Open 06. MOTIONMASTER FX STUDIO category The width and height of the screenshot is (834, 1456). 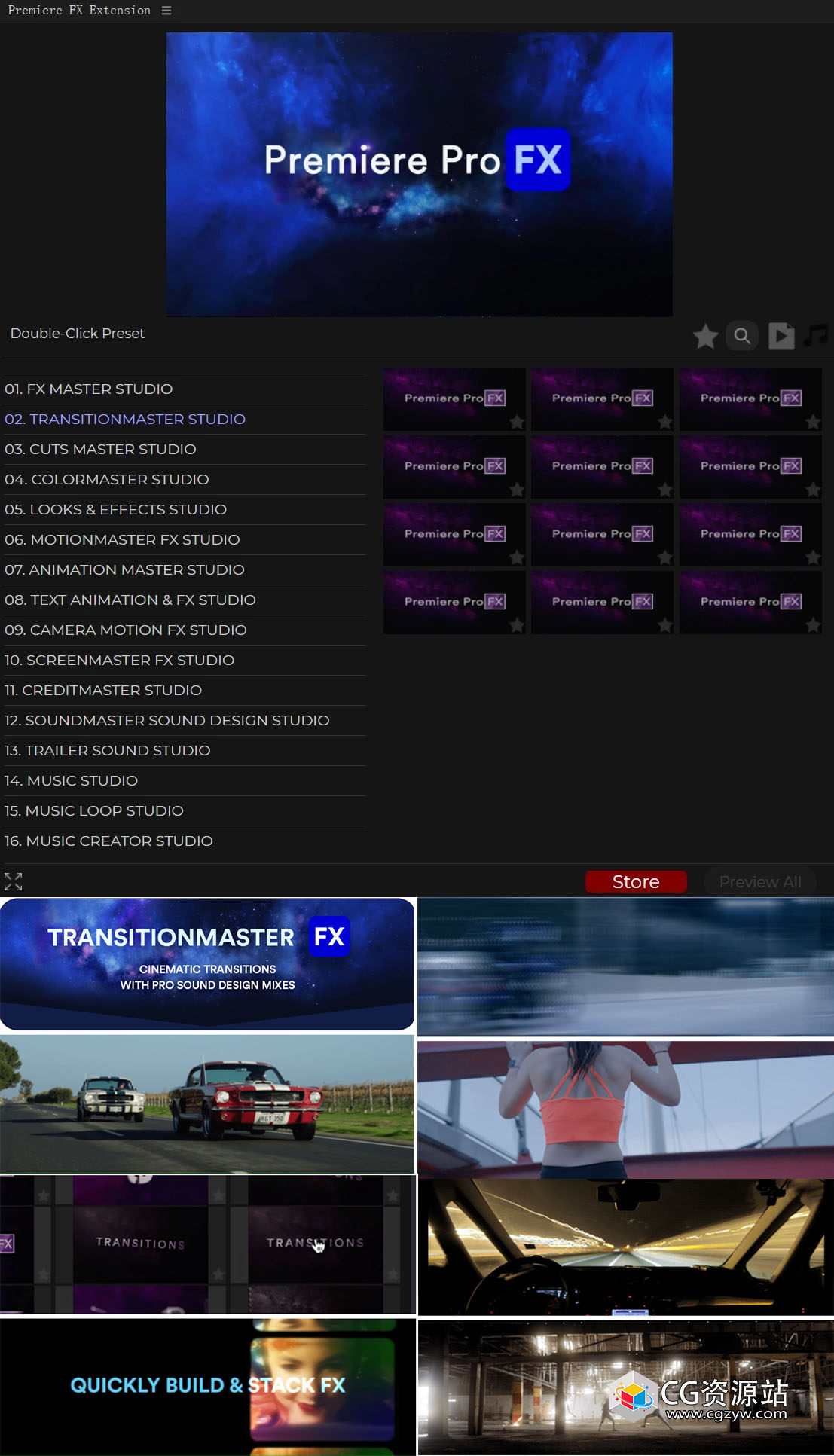185,539
